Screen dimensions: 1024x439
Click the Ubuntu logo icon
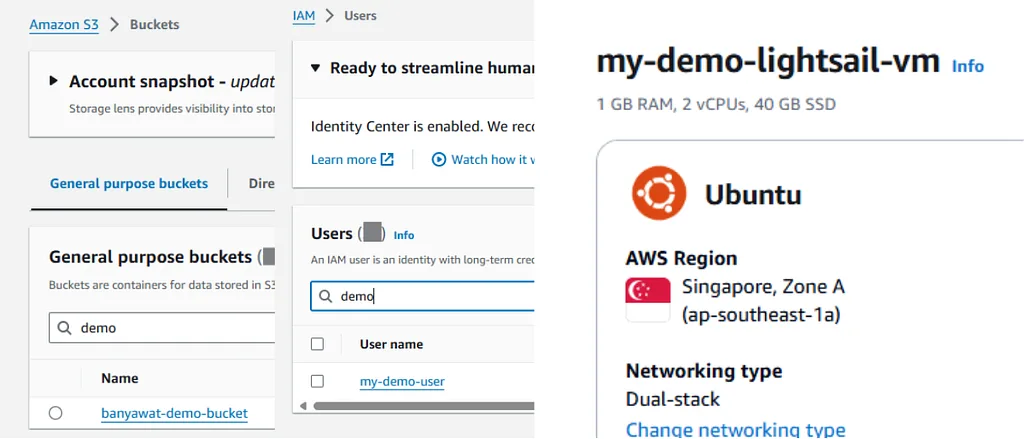[659, 193]
